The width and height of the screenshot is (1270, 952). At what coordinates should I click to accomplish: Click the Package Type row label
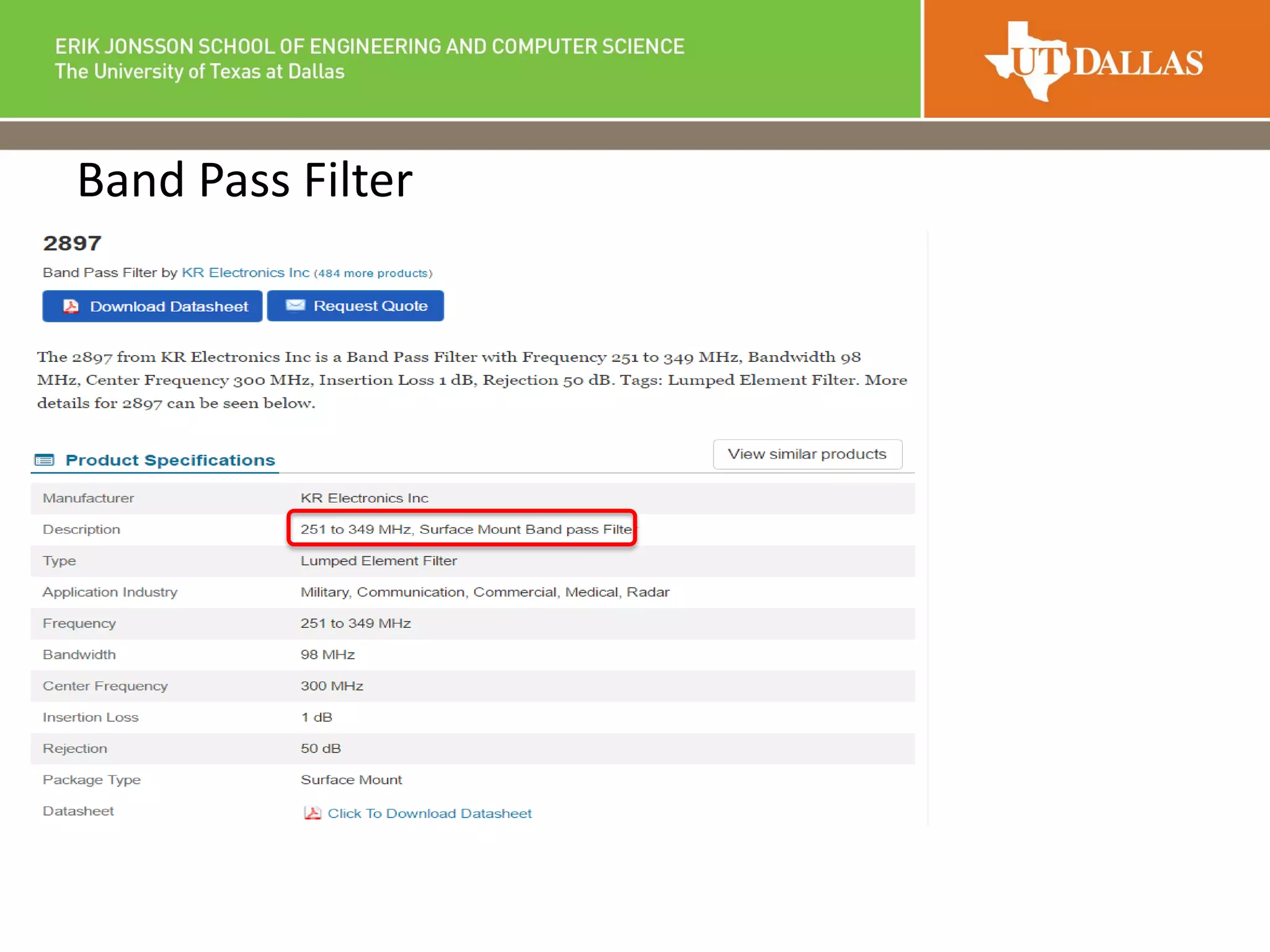tap(92, 780)
